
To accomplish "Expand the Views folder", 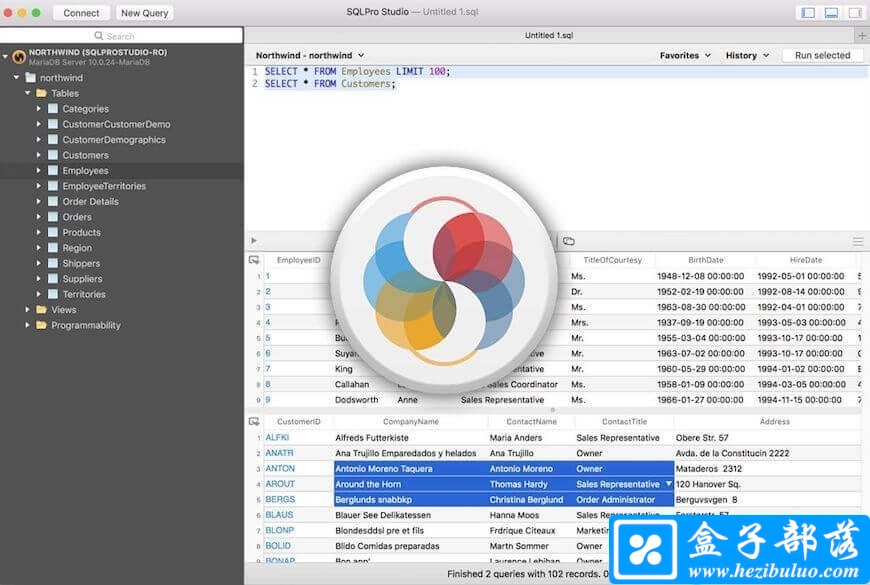I will click(x=27, y=310).
